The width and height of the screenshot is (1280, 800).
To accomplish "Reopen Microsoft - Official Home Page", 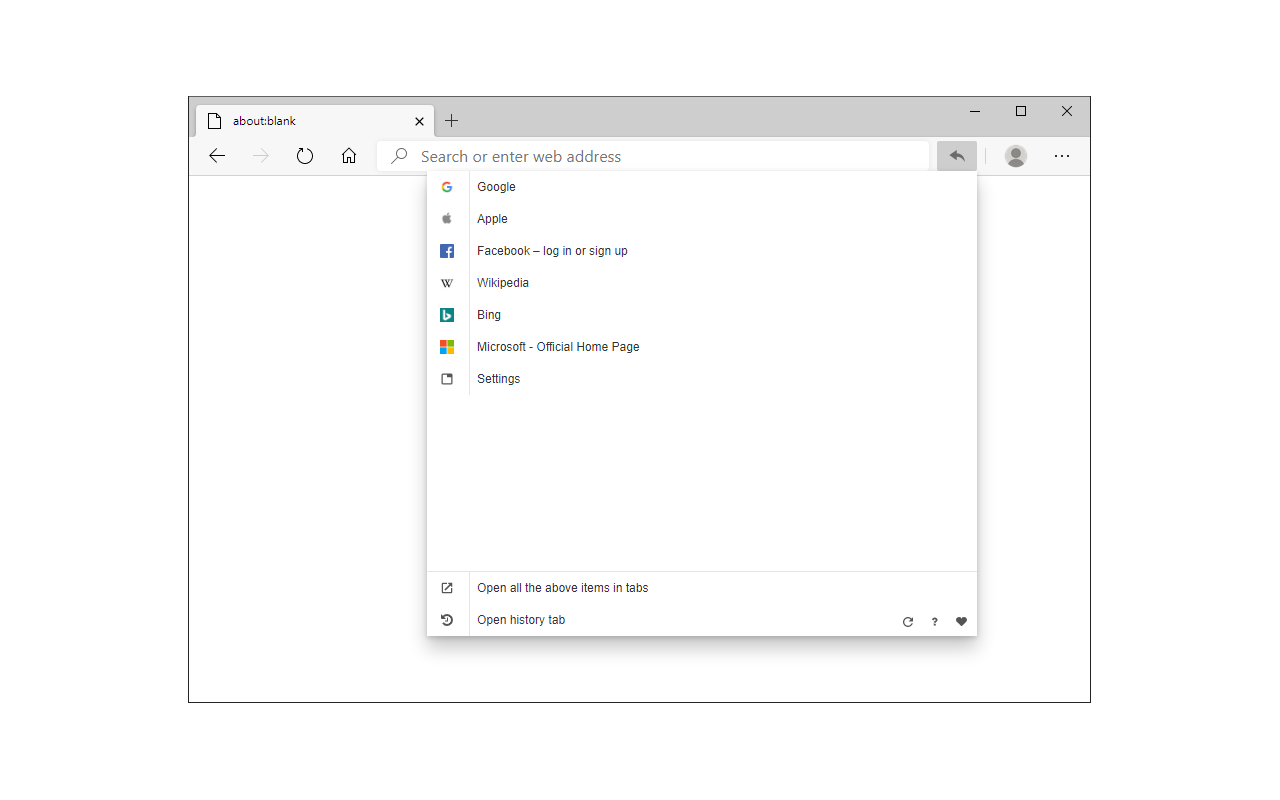I will click(702, 347).
